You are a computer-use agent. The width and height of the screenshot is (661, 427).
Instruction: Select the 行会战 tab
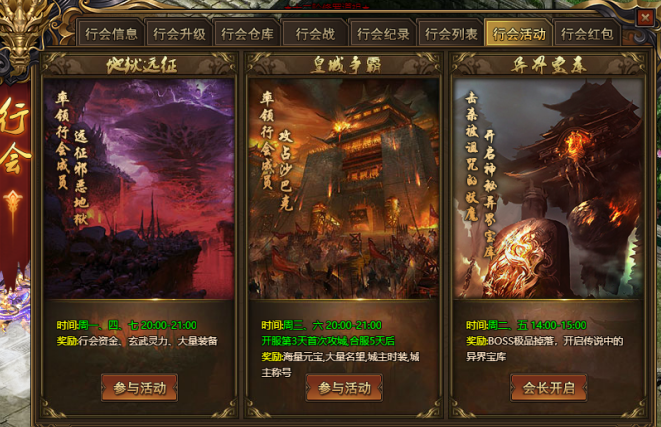(x=315, y=33)
